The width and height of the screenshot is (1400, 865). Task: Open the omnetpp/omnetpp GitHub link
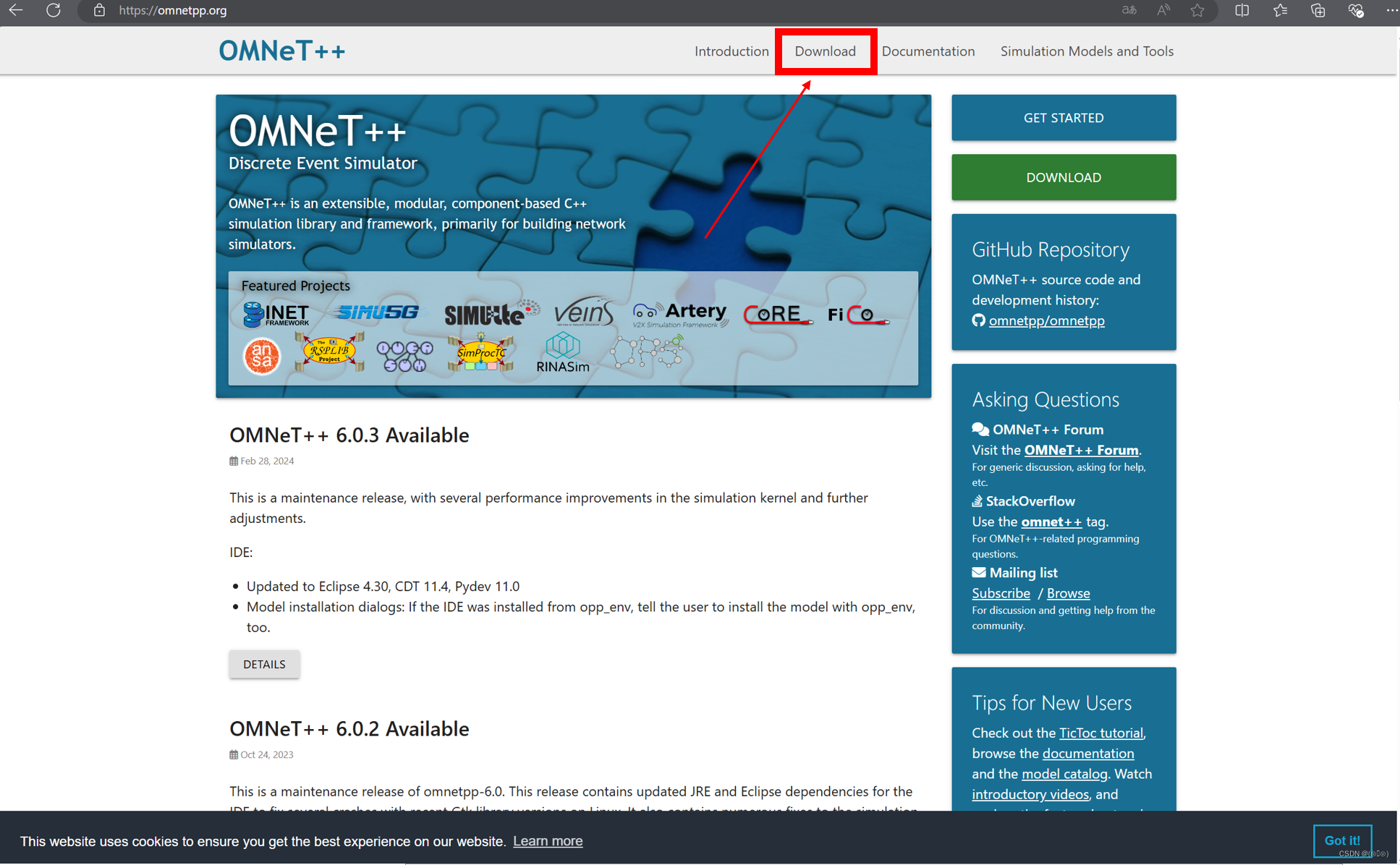[1046, 320]
